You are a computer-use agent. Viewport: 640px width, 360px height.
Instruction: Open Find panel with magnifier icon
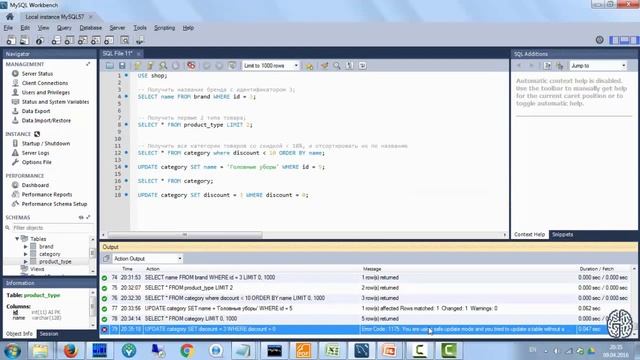pyautogui.click(x=337, y=65)
